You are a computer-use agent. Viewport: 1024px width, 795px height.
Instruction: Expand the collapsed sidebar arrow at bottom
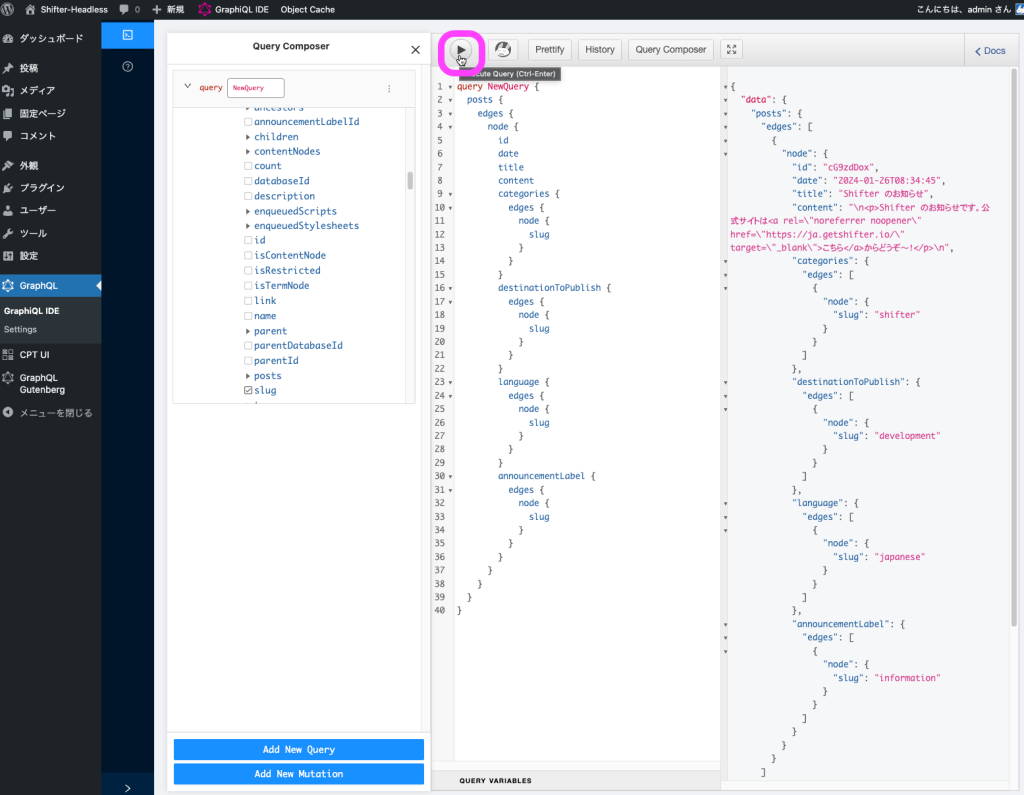pos(127,788)
